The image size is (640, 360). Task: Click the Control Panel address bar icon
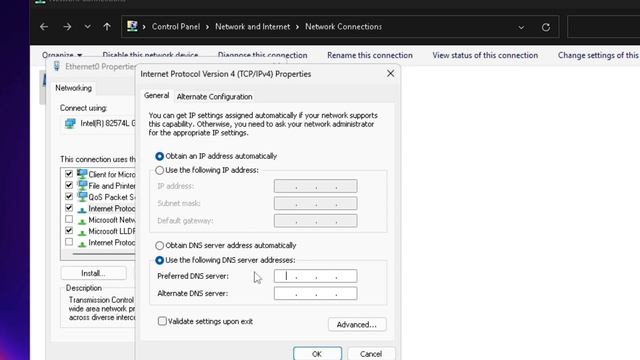pyautogui.click(x=132, y=26)
